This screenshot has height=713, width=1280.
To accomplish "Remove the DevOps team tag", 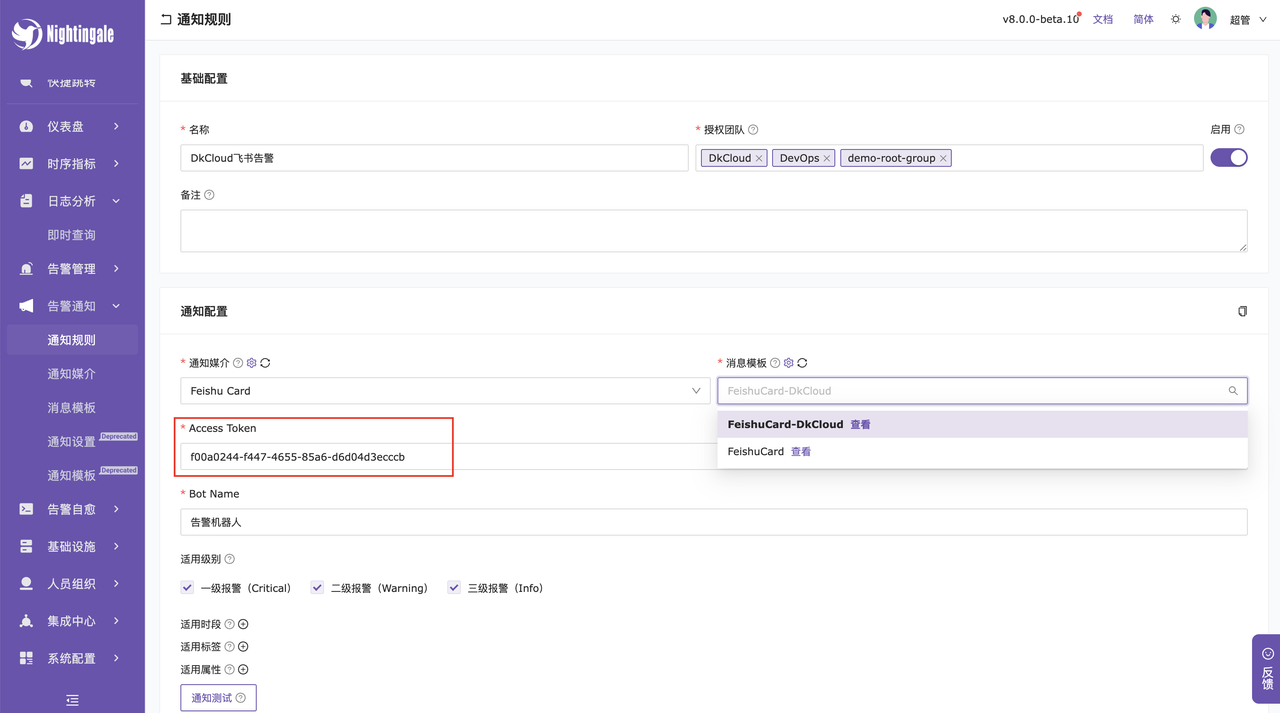I will (827, 158).
